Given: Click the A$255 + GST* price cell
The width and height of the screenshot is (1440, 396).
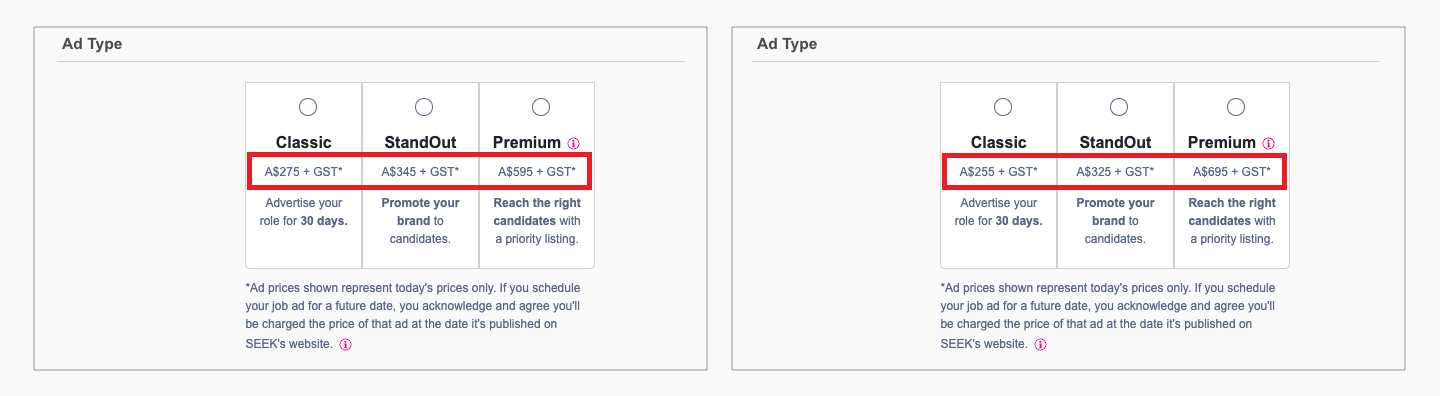Looking at the screenshot, I should tap(999, 172).
